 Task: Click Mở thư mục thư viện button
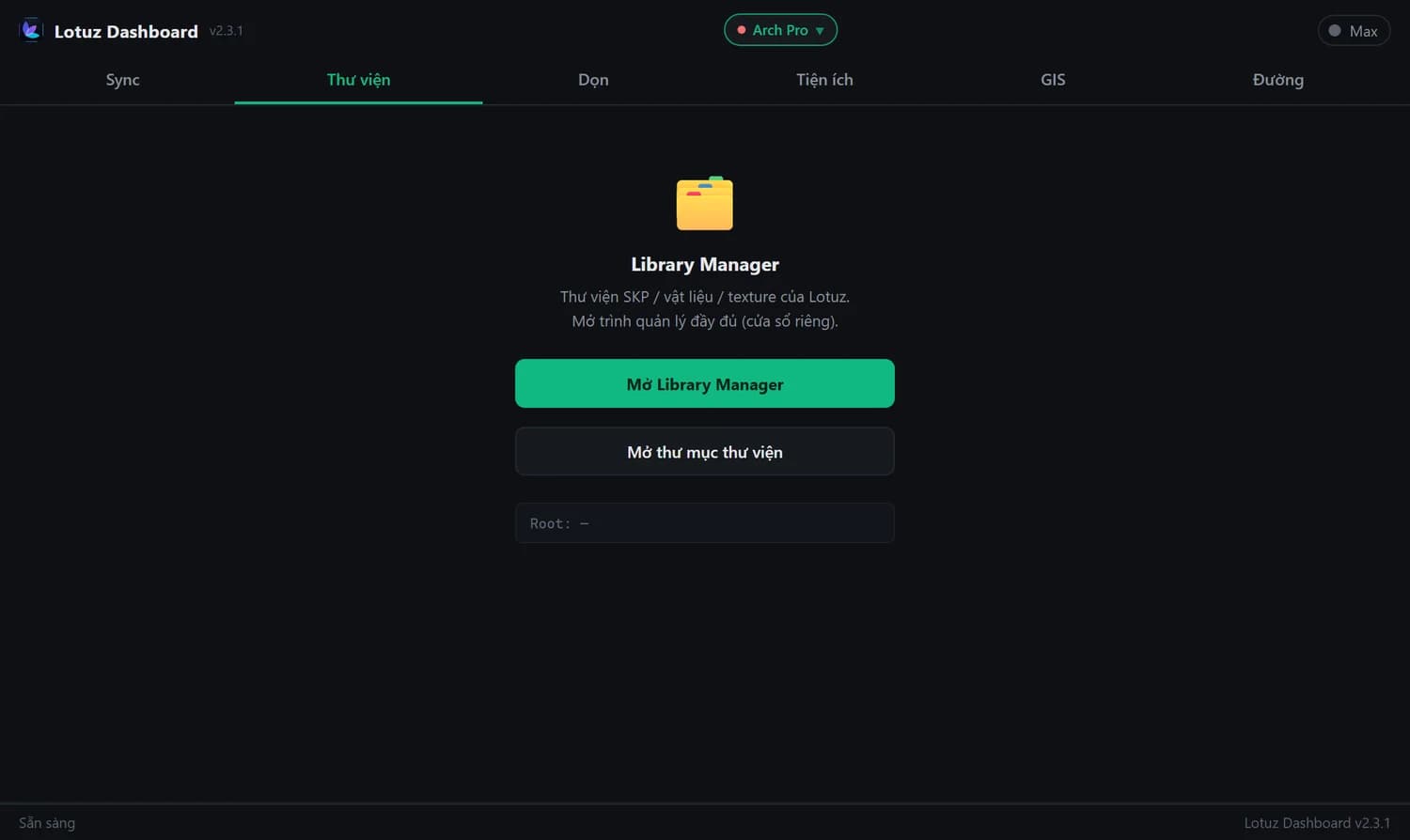pos(705,452)
